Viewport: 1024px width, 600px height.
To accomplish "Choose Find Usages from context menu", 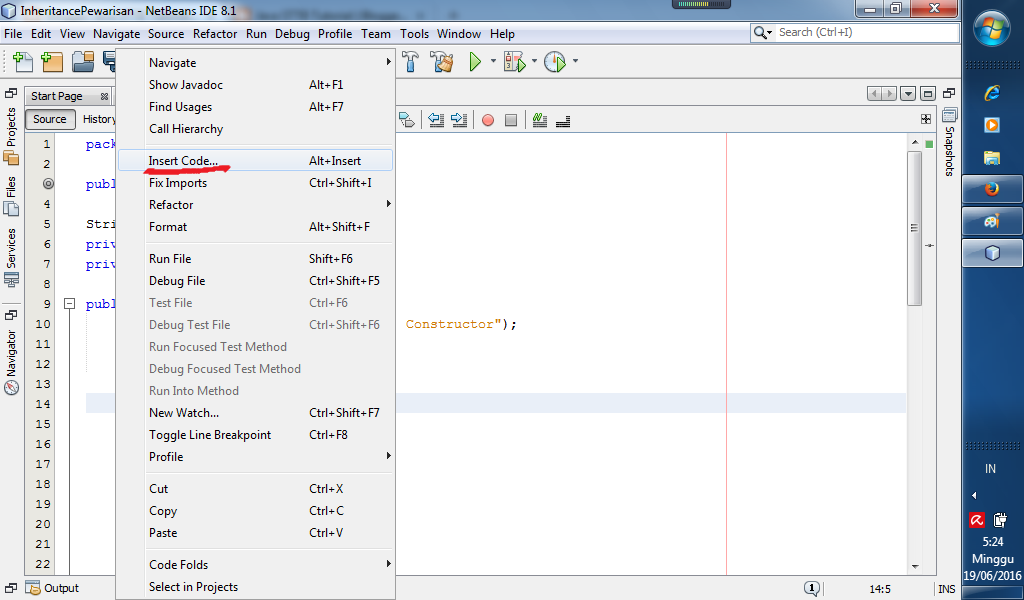I will tap(255, 106).
